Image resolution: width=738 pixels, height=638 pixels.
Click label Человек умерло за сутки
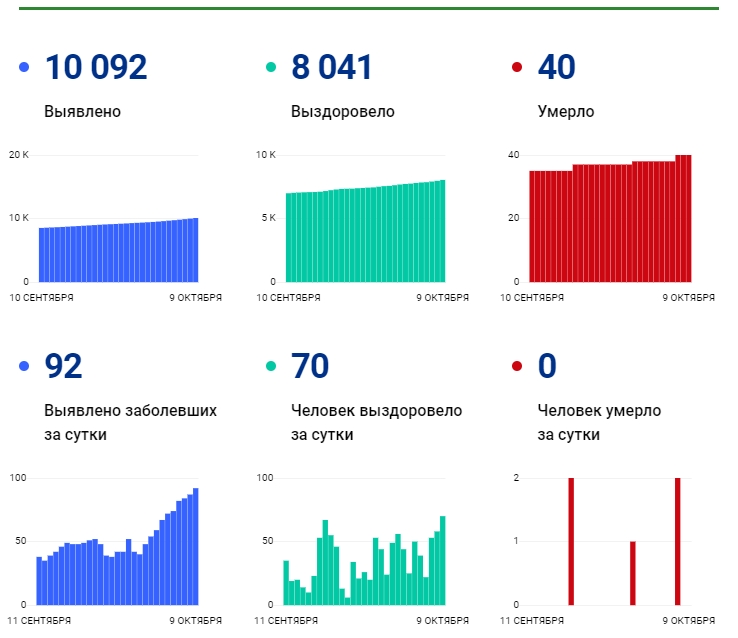(x=599, y=423)
